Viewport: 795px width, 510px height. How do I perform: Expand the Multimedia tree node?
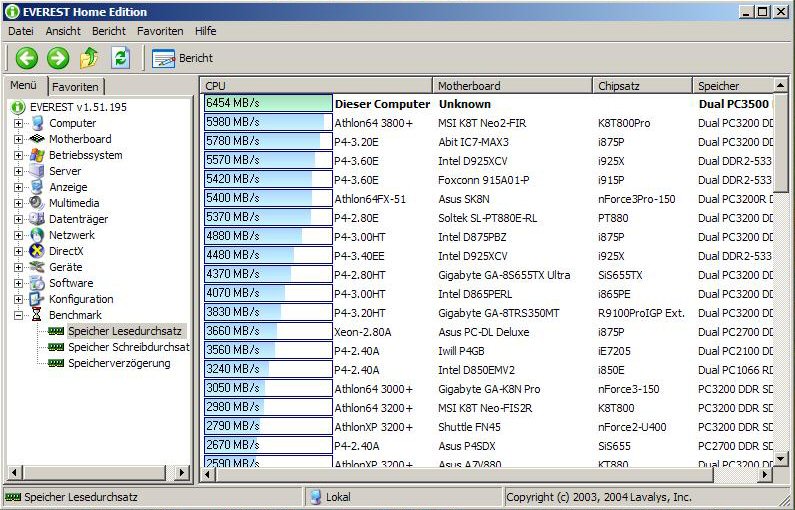click(x=18, y=203)
